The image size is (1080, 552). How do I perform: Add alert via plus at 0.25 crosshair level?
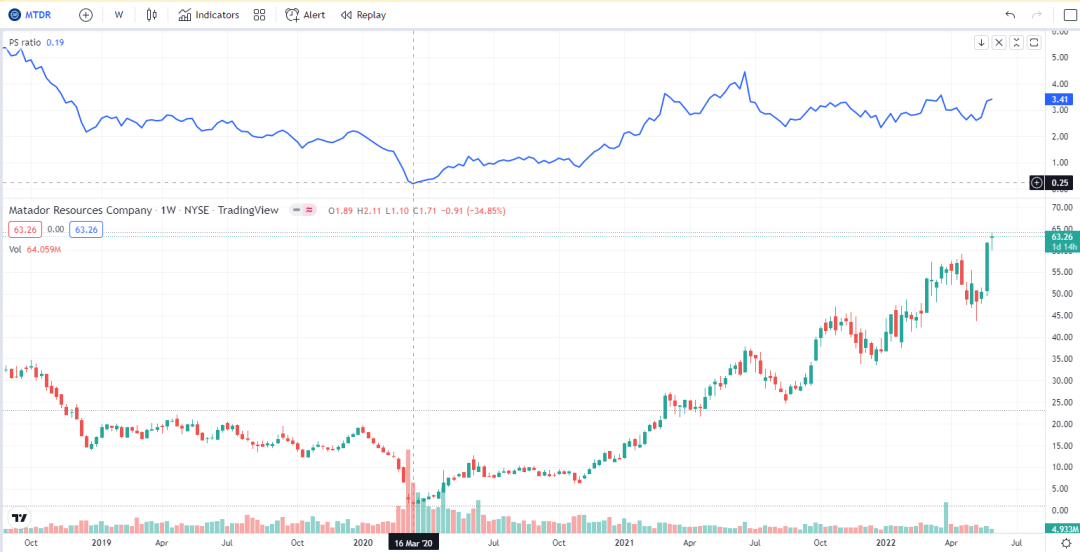coord(1037,183)
